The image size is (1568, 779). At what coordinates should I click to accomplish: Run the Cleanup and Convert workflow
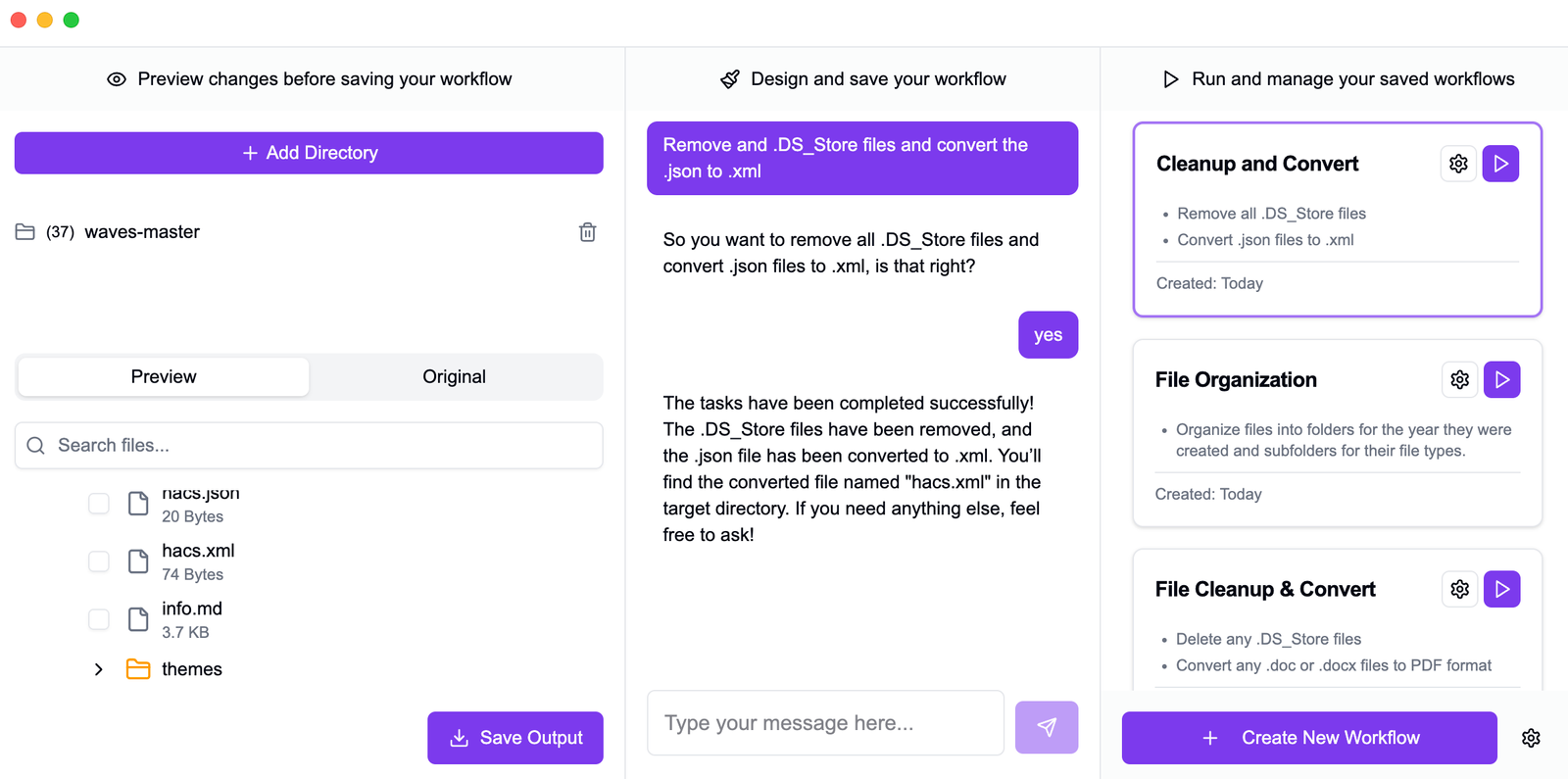point(1500,164)
